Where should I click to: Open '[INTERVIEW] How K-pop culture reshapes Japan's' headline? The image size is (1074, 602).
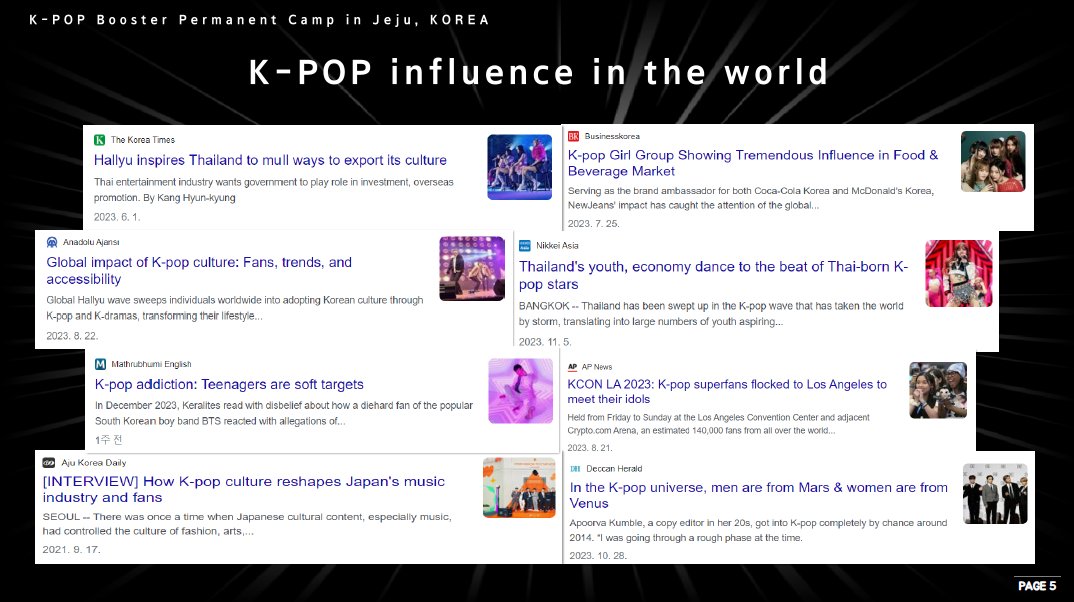coord(244,490)
